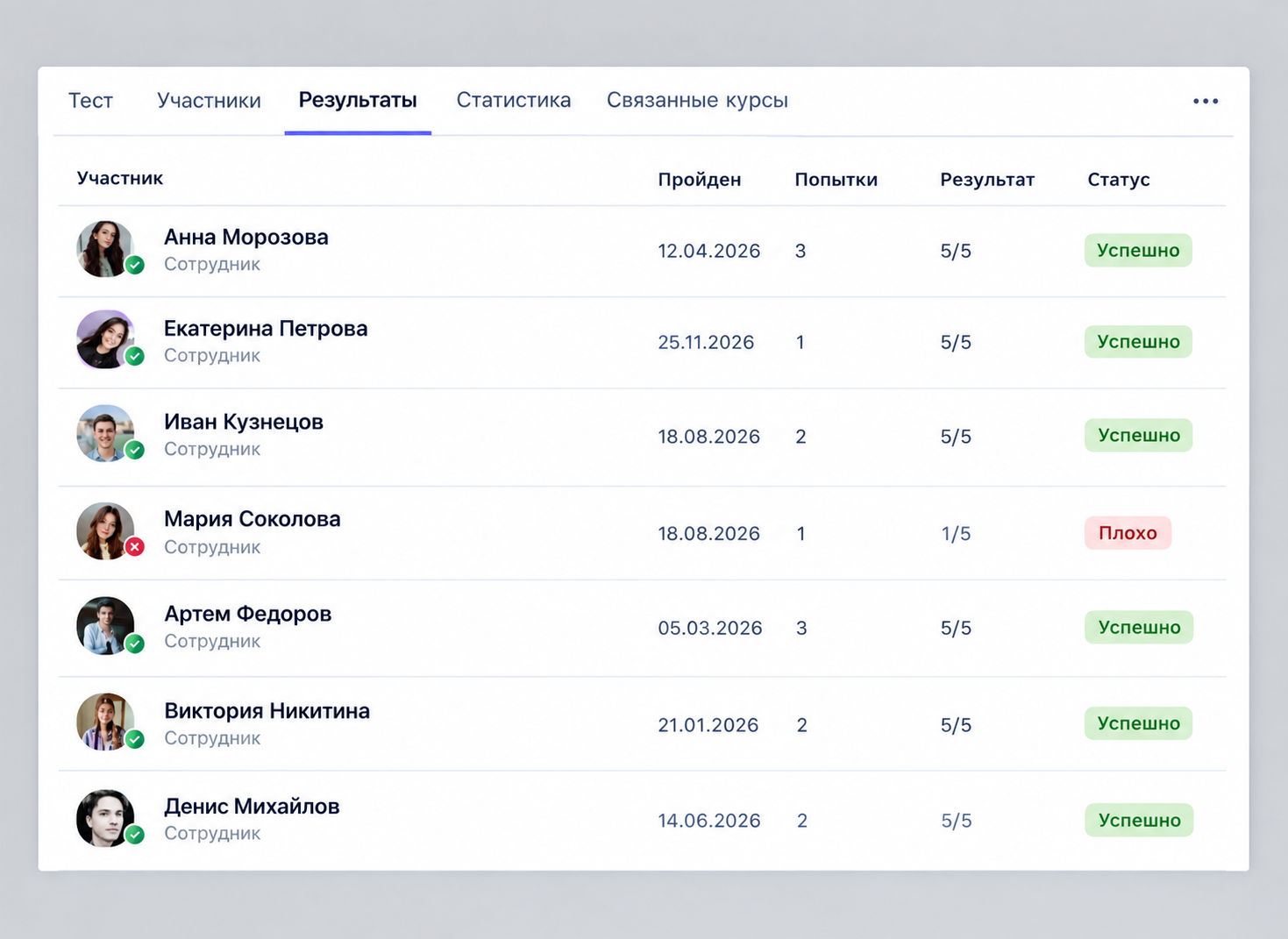Click Виктория Никитина's green check badge
The image size is (1288, 939).
pos(135,739)
